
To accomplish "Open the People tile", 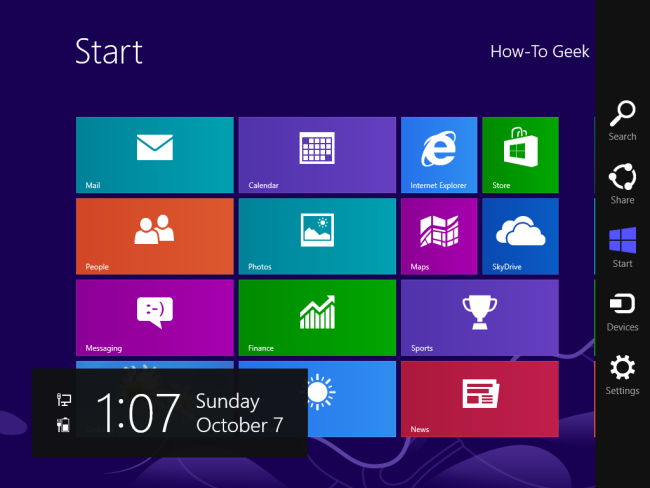I will click(x=155, y=236).
